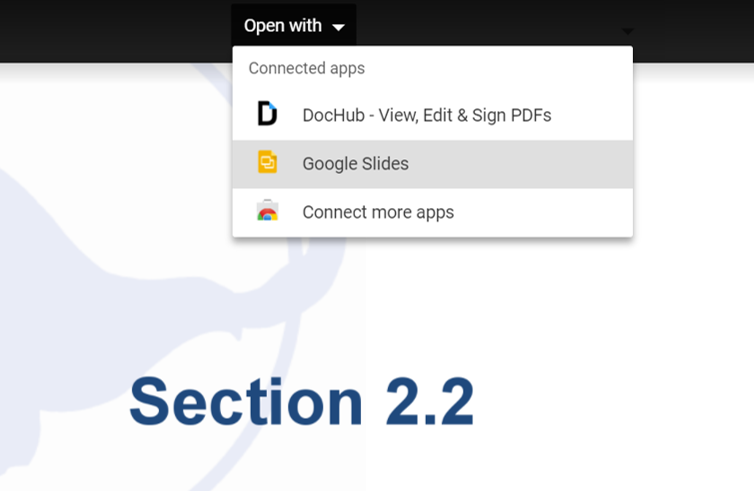Screen dimensions: 754x491
Task: Open the "Open with" menu button
Action: pyautogui.click(x=293, y=26)
